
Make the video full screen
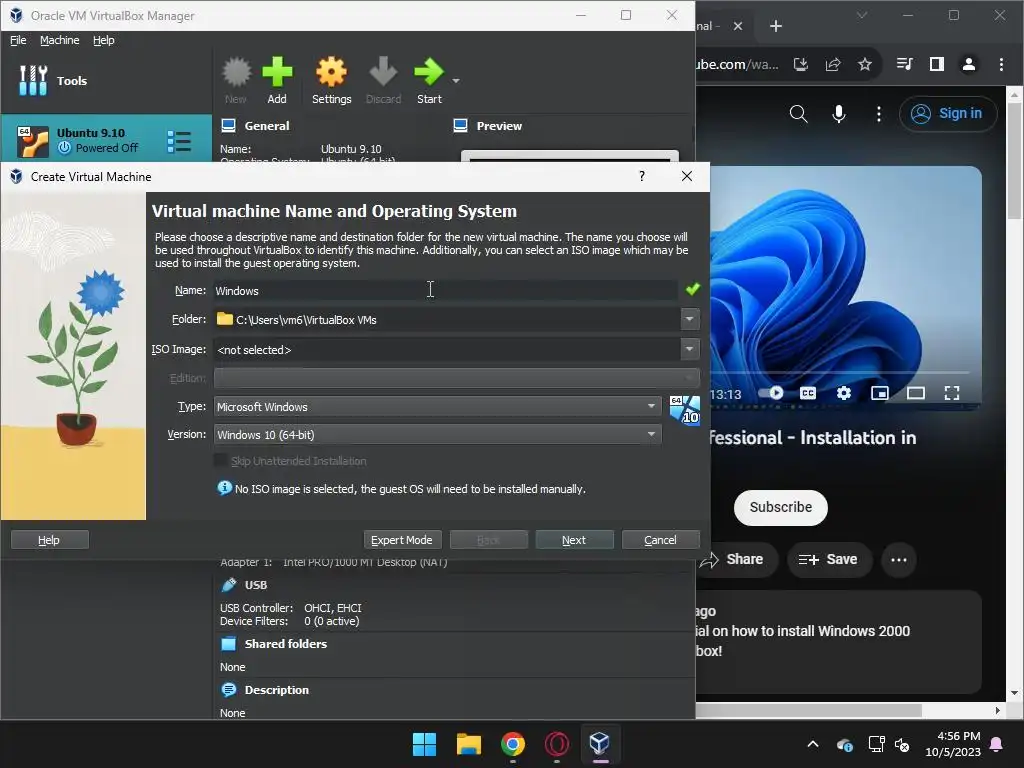pos(952,392)
